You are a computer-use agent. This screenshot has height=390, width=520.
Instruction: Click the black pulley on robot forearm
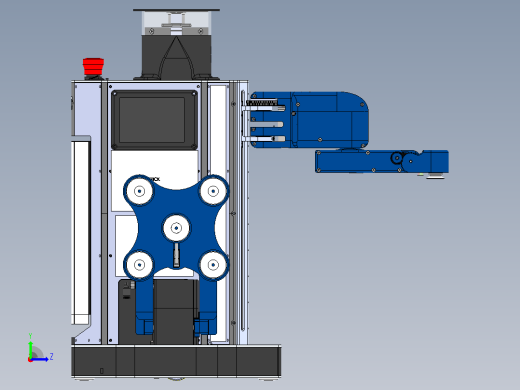[x=397, y=158]
